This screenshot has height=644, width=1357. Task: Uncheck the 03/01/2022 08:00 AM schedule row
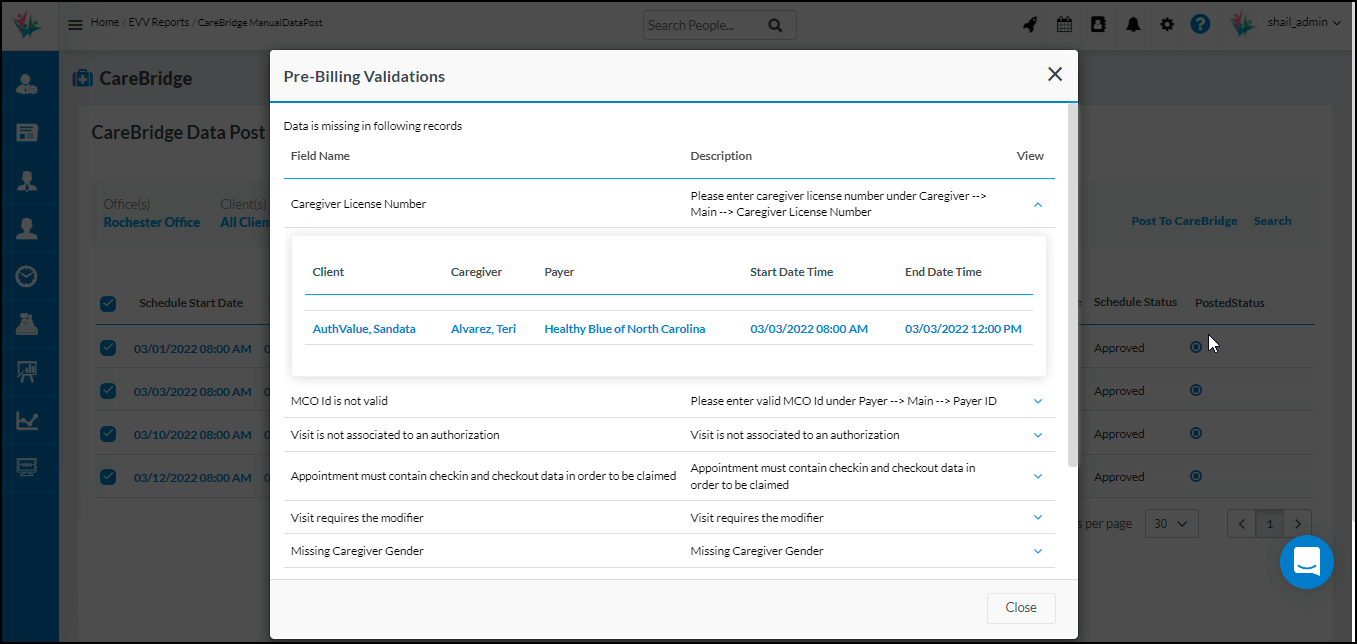107,347
